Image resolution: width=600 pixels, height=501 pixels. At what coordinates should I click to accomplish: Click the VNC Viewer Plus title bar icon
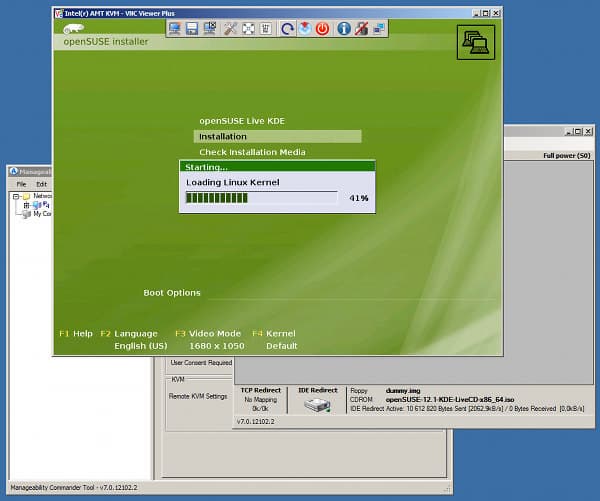(59, 13)
